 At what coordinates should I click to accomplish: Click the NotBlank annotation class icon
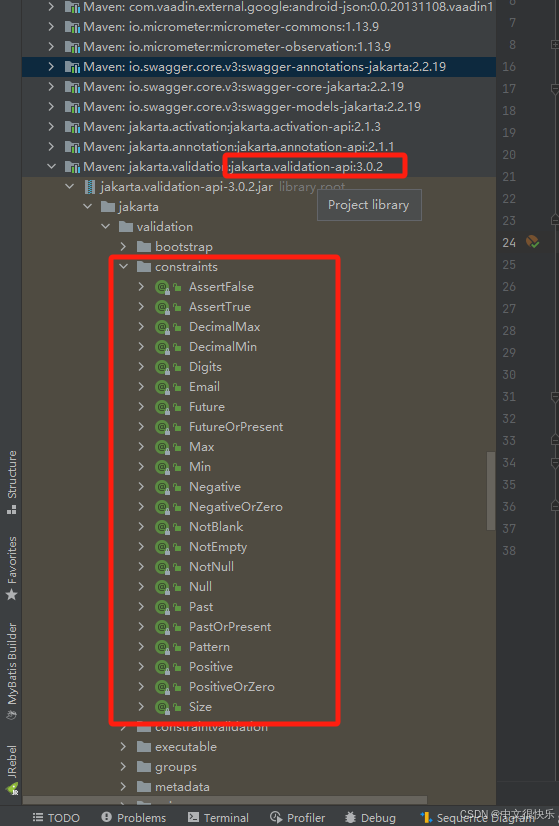point(162,527)
